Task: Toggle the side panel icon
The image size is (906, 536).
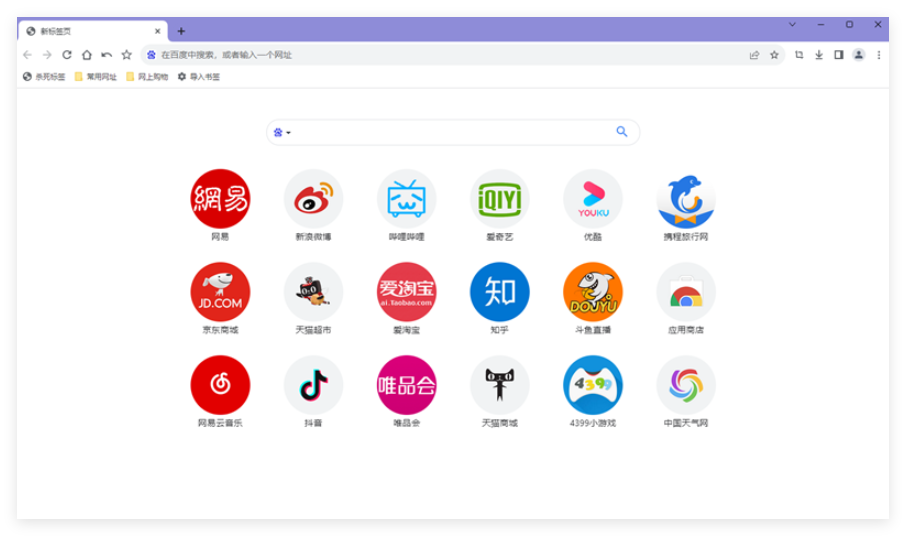Action: 838,55
